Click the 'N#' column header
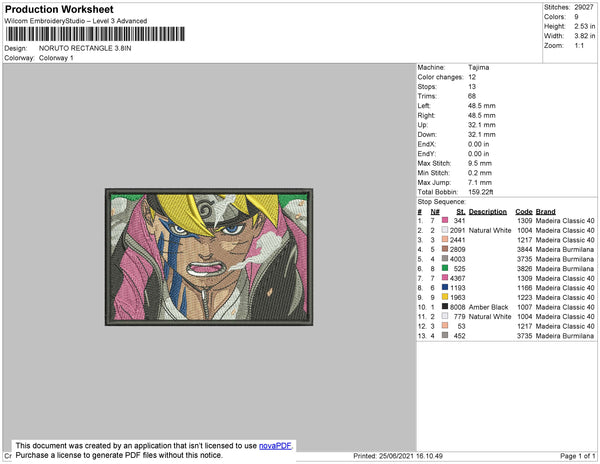Image resolution: width=600 pixels, height=464 pixels. [x=435, y=212]
